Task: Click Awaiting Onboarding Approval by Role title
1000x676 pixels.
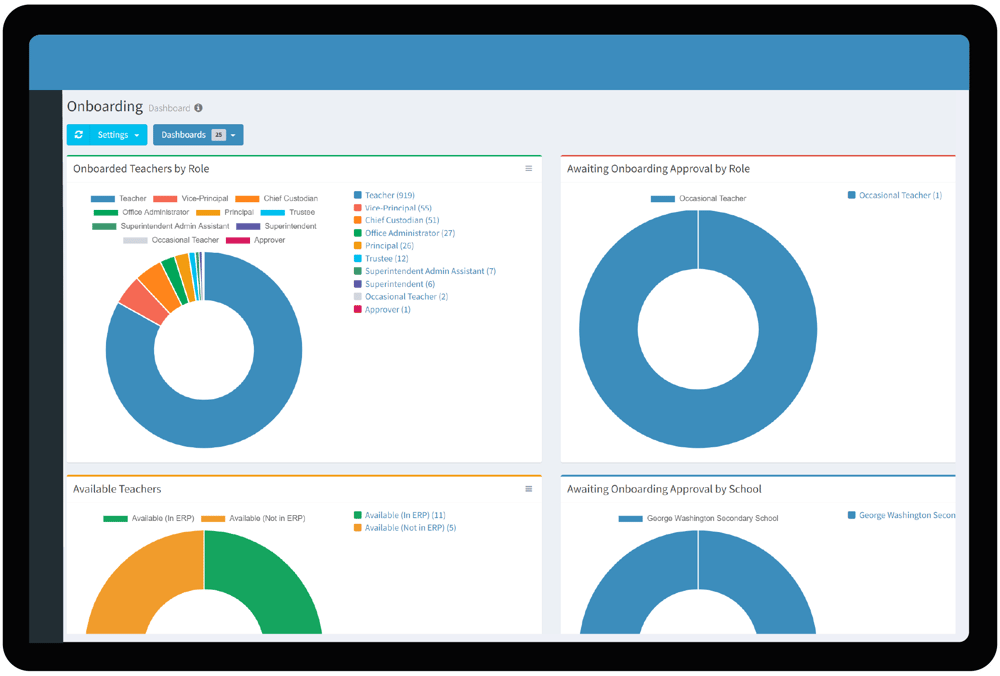Action: [658, 169]
